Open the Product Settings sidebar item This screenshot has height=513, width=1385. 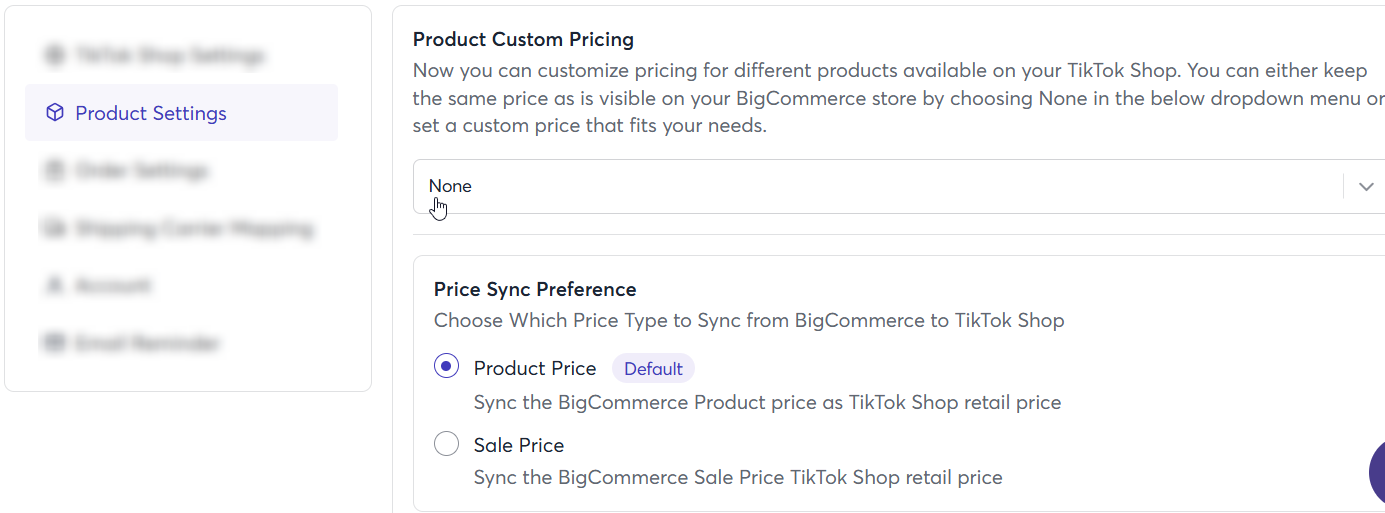pyautogui.click(x=182, y=113)
